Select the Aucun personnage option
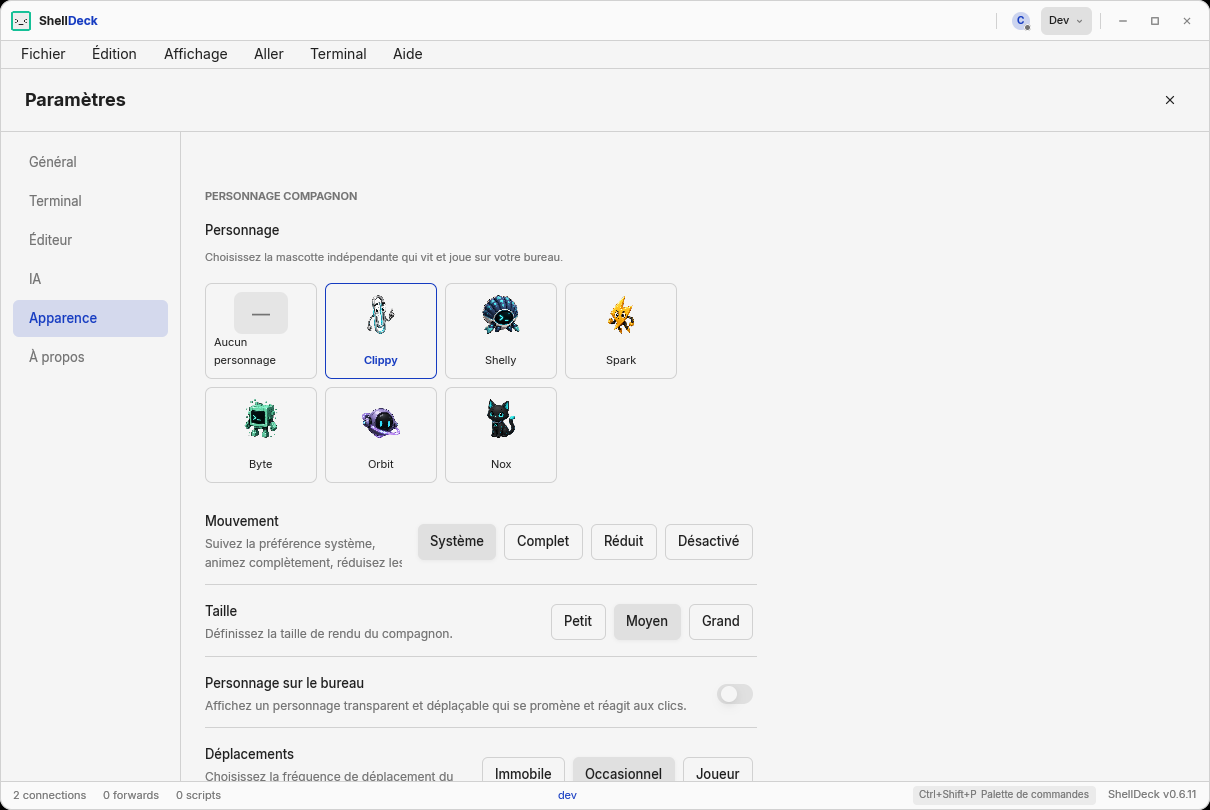The width and height of the screenshot is (1210, 810). 261,331
